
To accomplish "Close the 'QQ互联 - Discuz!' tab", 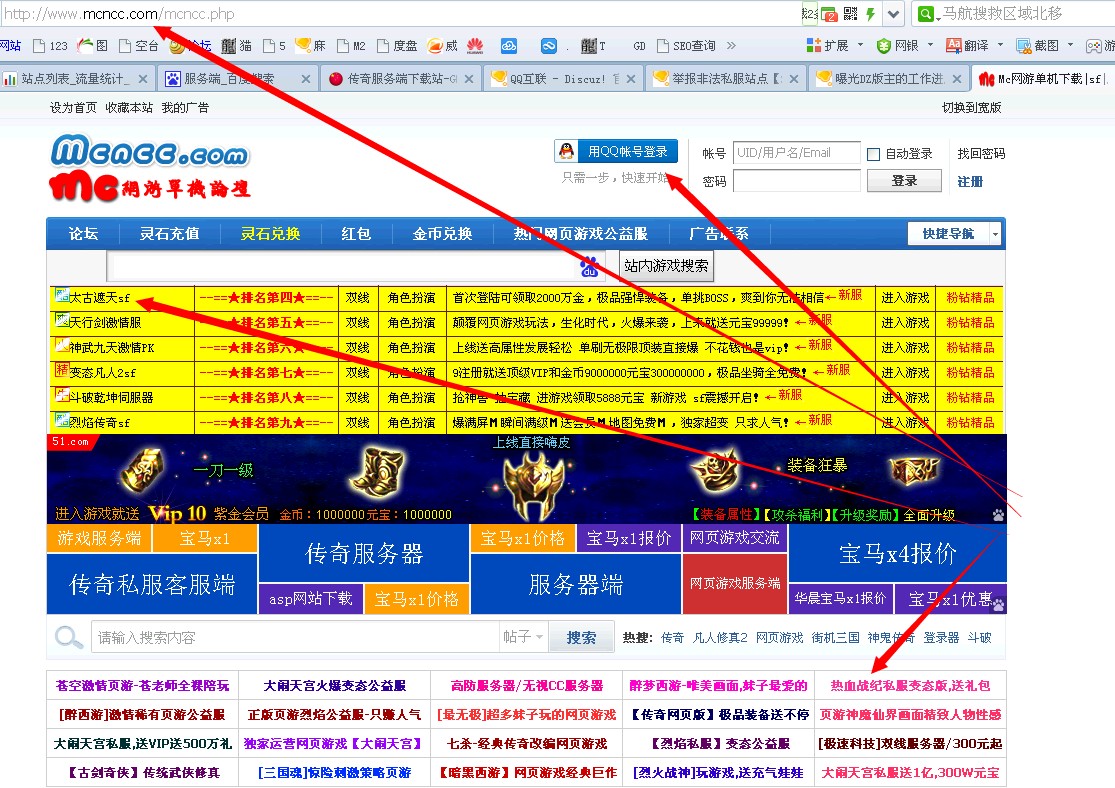I will pos(631,79).
